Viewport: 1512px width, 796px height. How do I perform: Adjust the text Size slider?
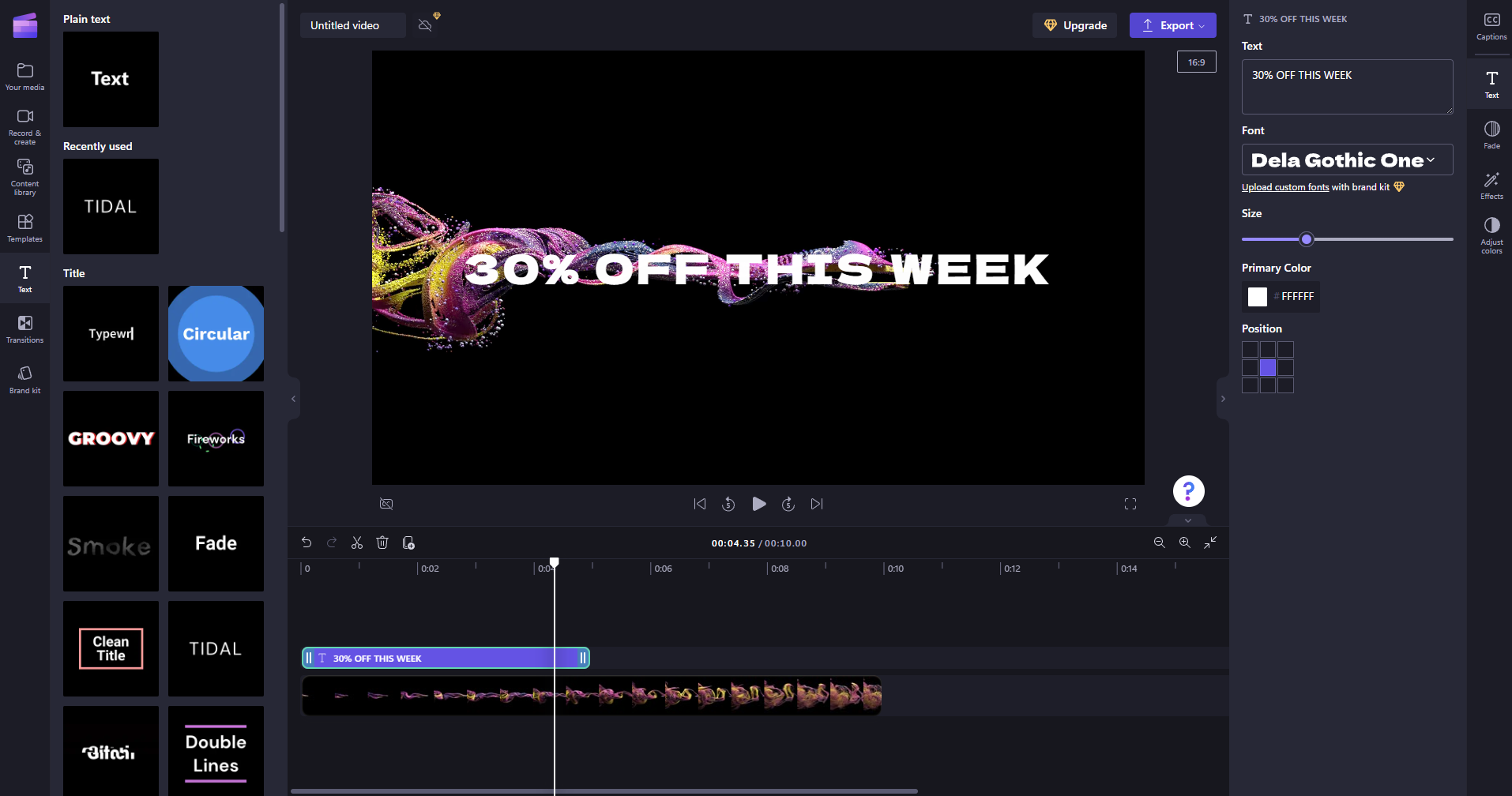[1307, 238]
